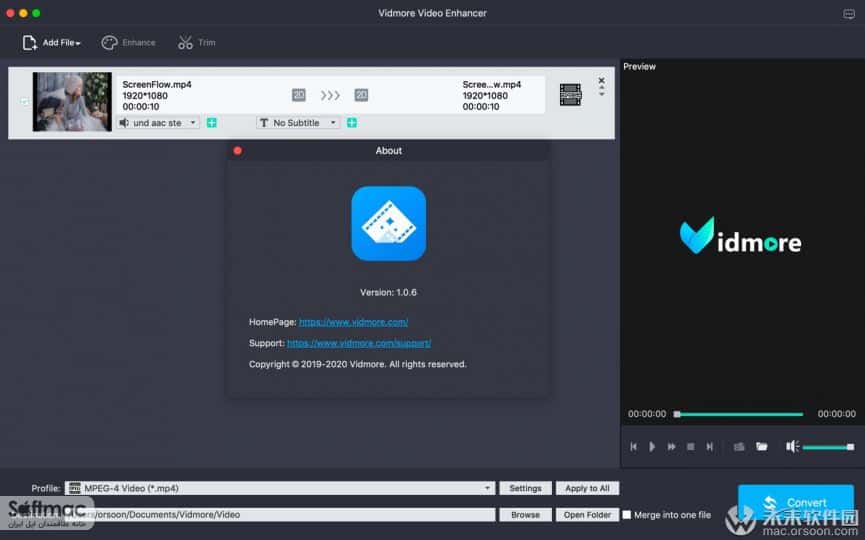Remove ScreenFlow.mp4 with the X icon
The height and width of the screenshot is (540, 865).
601,81
